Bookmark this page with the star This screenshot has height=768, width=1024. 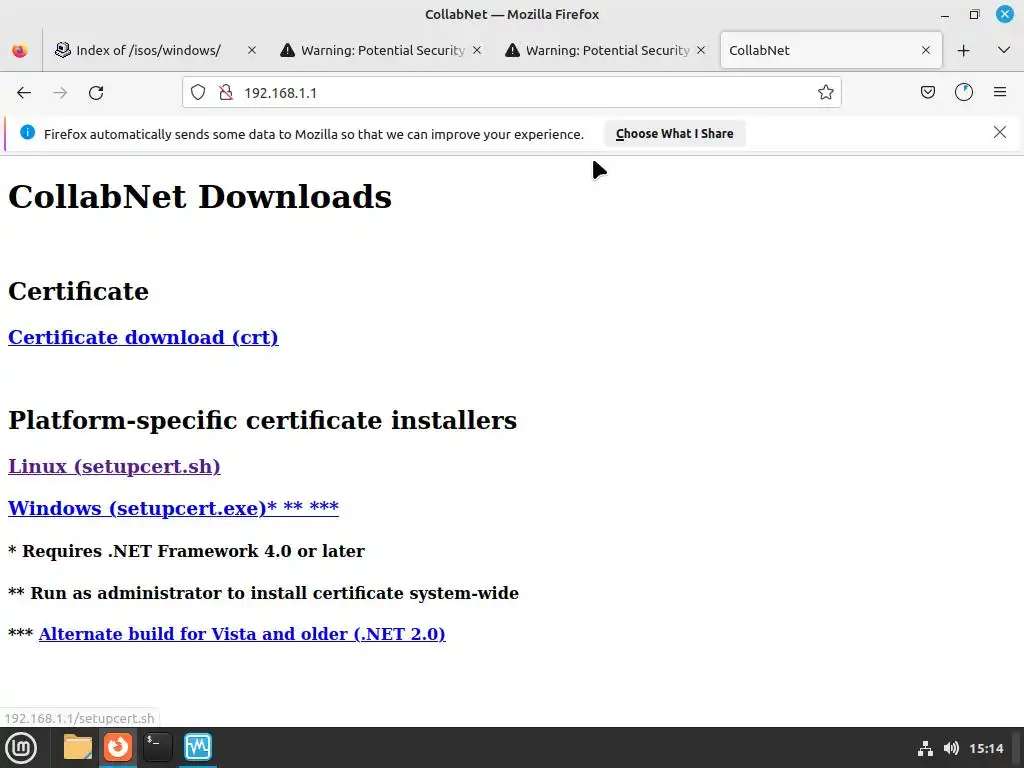point(825,93)
